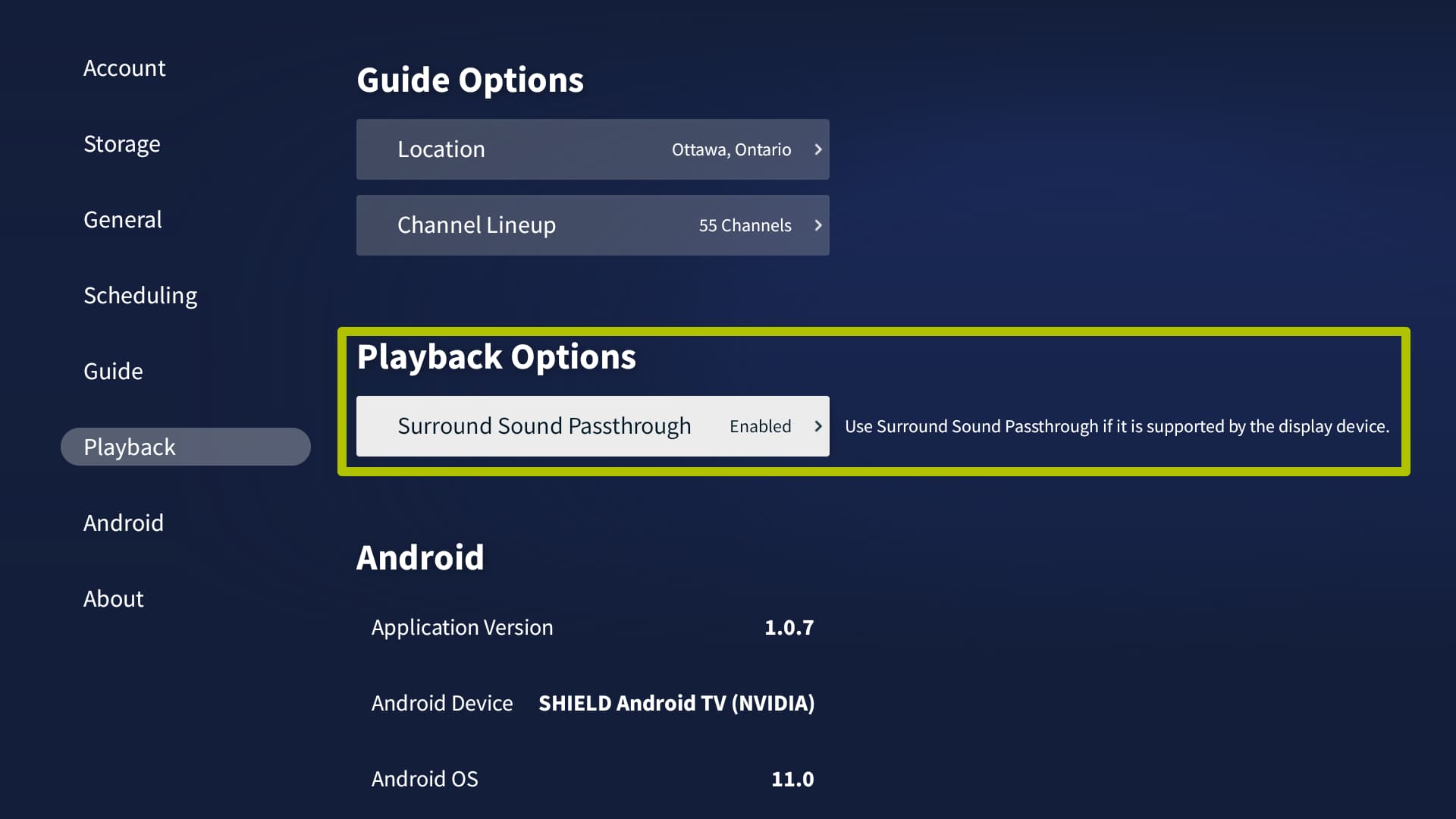1456x819 pixels.
Task: Click the Channel Lineup chevron arrow
Action: click(x=817, y=225)
